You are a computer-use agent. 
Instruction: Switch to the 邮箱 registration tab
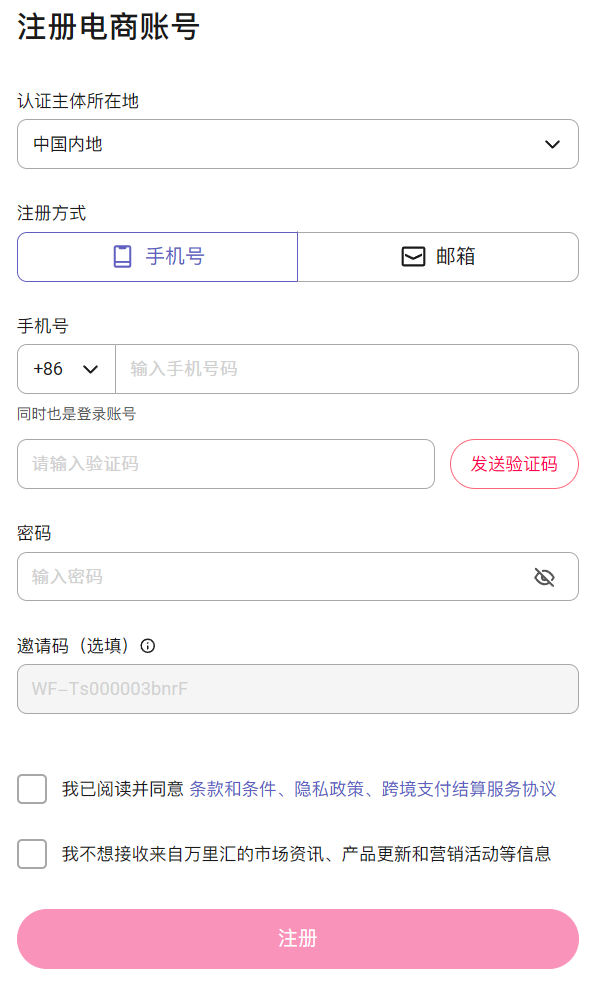pyautogui.click(x=438, y=257)
